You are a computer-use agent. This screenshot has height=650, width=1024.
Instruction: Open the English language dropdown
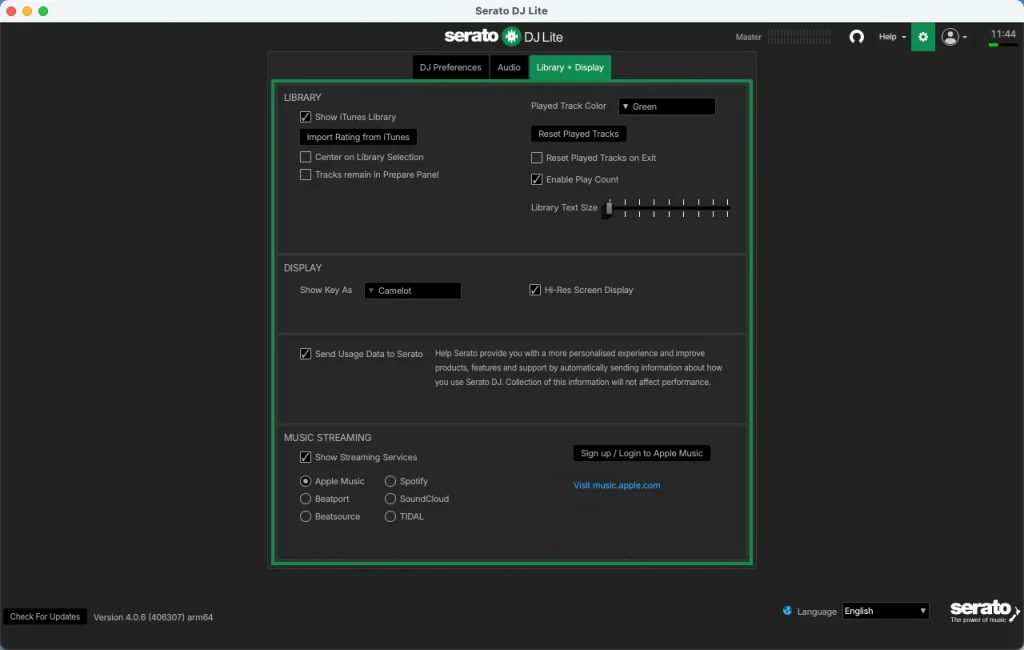(x=884, y=611)
